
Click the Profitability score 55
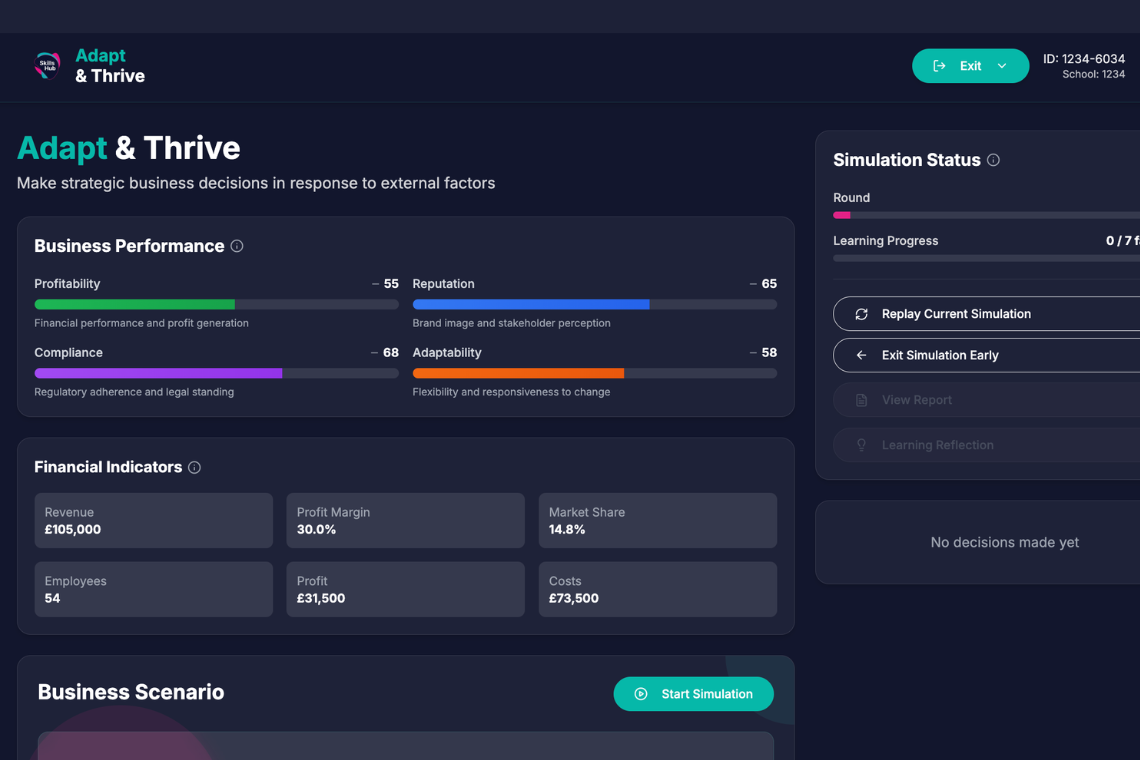391,284
